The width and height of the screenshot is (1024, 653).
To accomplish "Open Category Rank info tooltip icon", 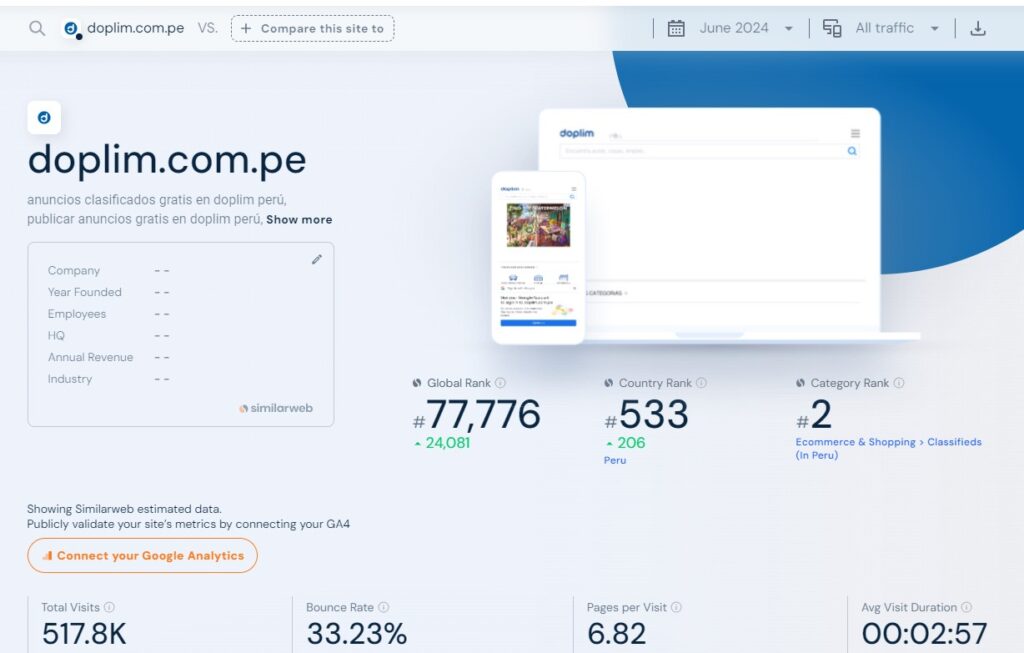I will click(x=899, y=383).
